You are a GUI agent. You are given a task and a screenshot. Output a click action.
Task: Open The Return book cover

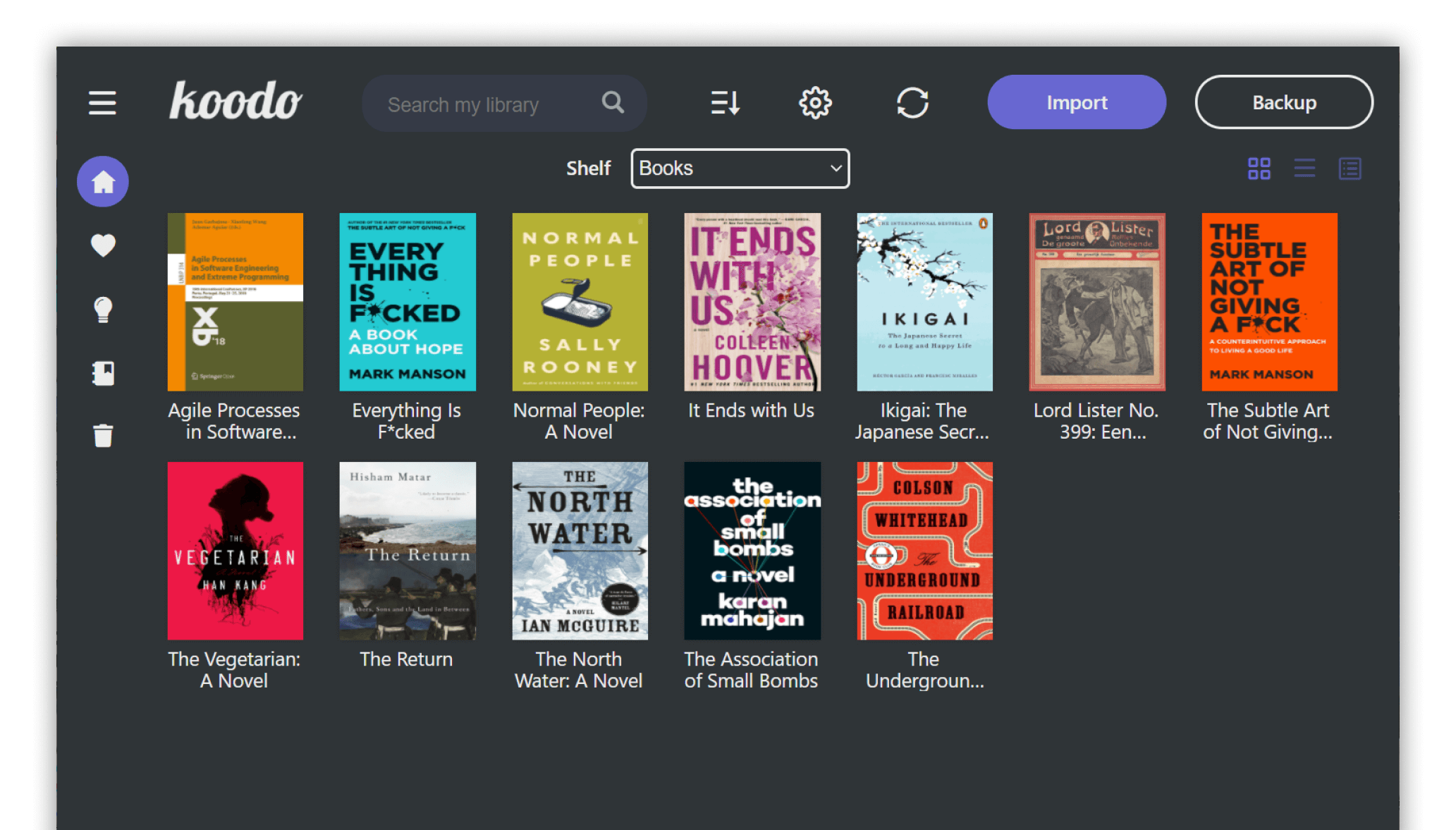click(408, 551)
